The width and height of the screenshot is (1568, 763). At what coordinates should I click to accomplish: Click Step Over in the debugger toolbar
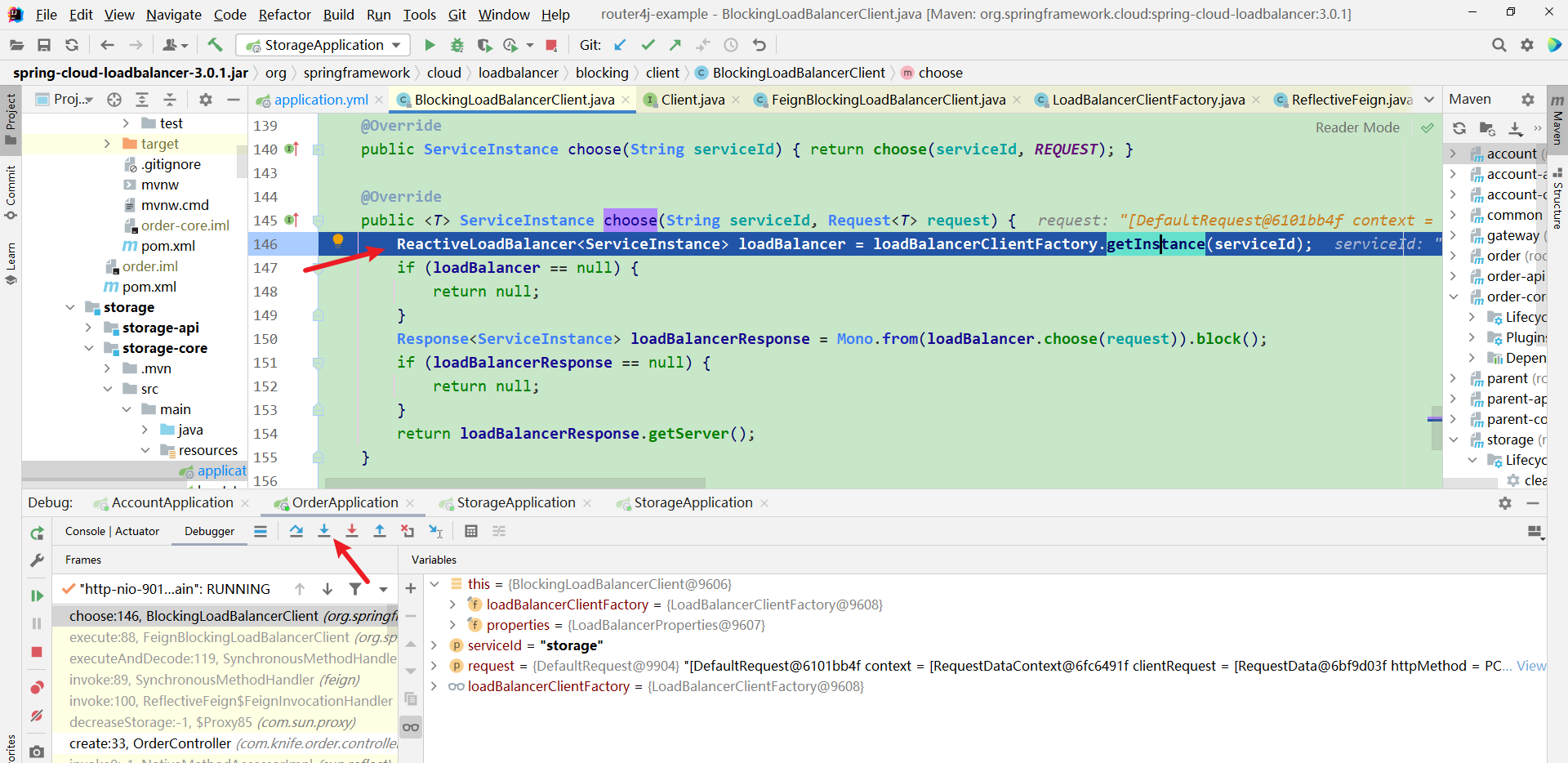click(296, 531)
